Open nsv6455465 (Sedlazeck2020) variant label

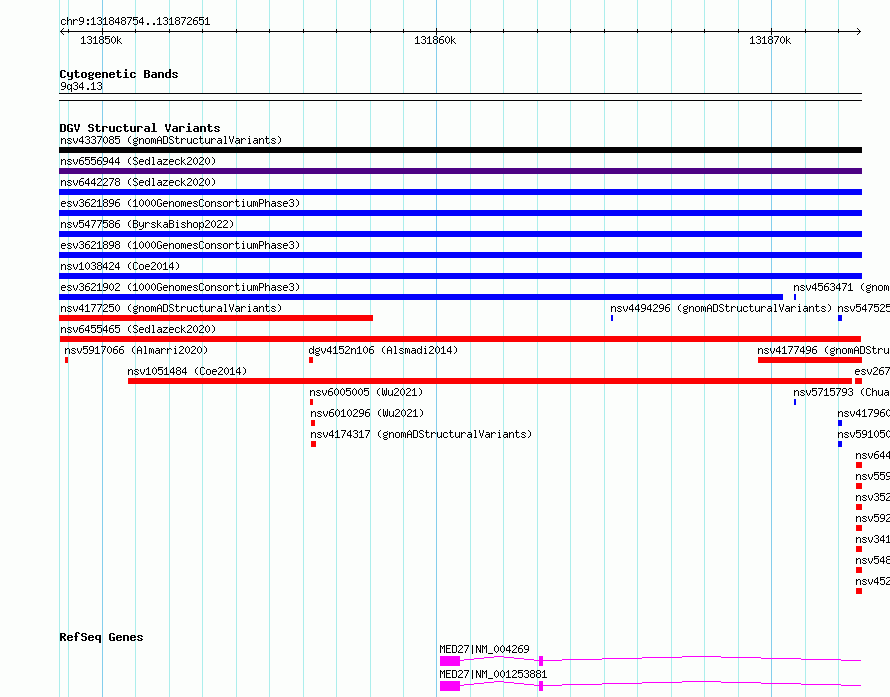138,329
